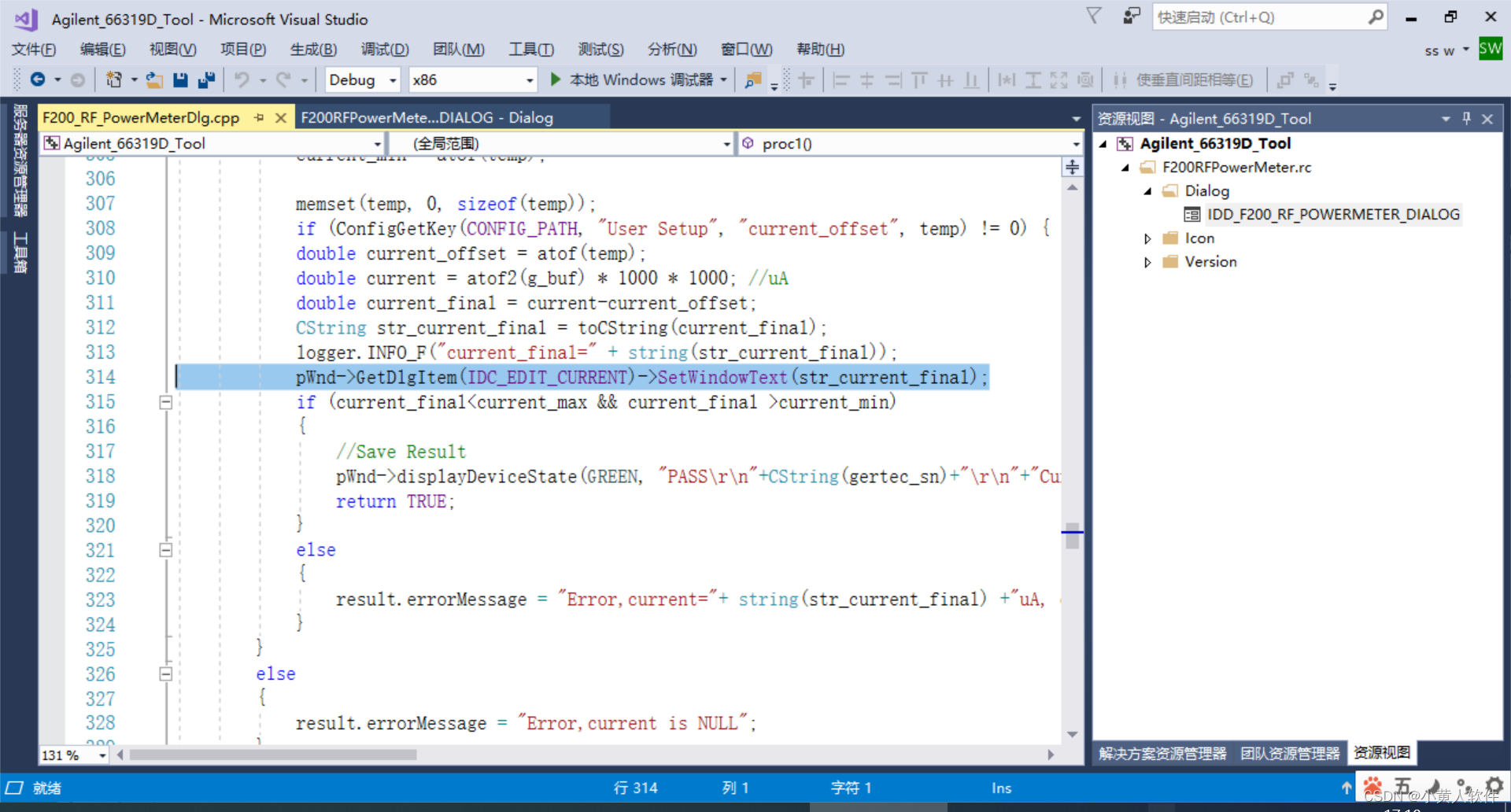Click the Make Same Size icon

click(x=1059, y=80)
